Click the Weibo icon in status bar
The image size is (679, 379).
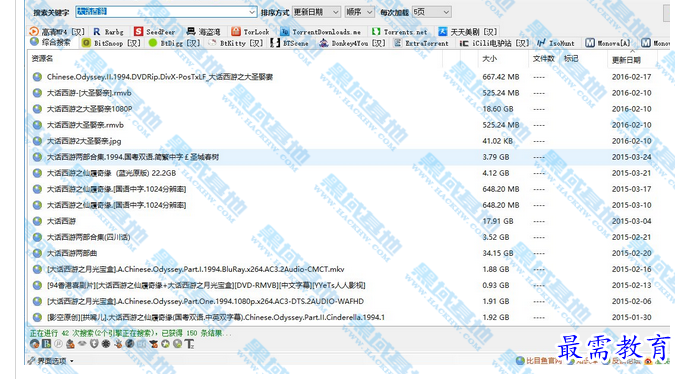click(x=648, y=361)
